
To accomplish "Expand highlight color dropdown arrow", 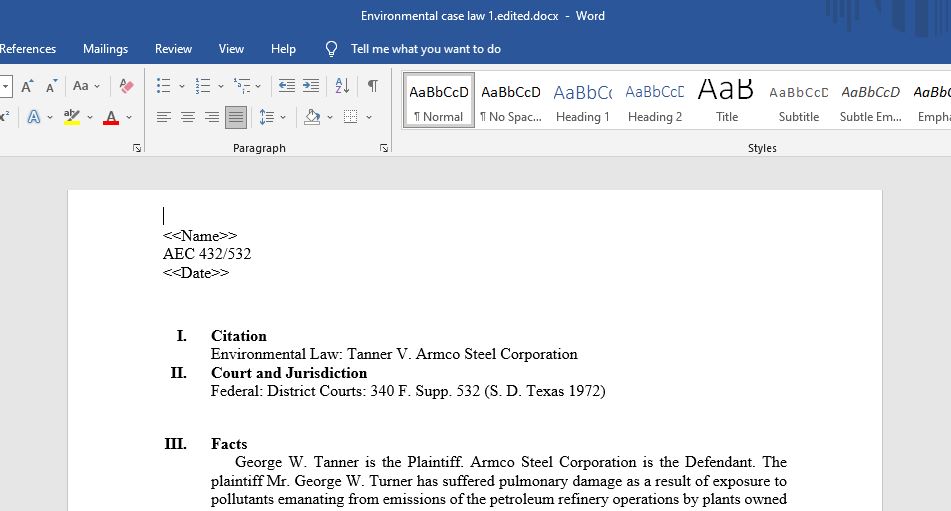I will tap(90, 118).
